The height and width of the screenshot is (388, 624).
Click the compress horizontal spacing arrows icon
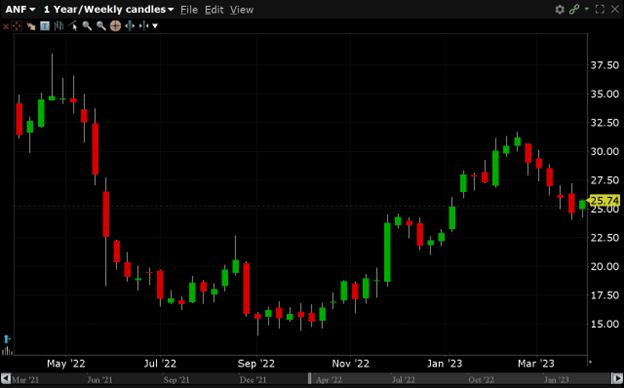[x=144, y=26]
